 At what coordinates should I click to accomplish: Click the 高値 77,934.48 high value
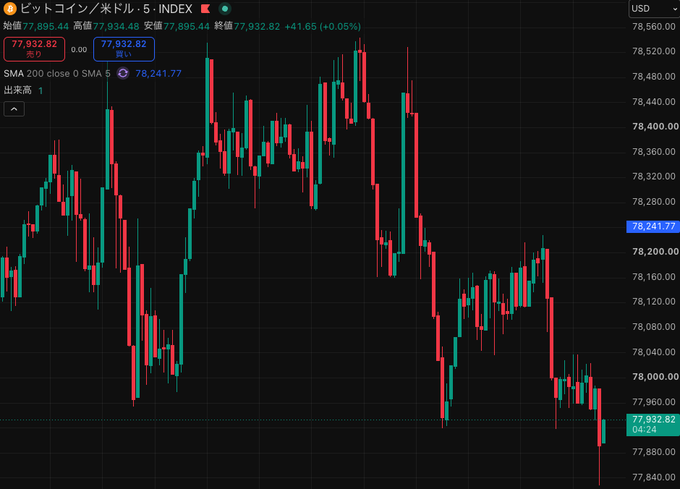click(x=106, y=26)
